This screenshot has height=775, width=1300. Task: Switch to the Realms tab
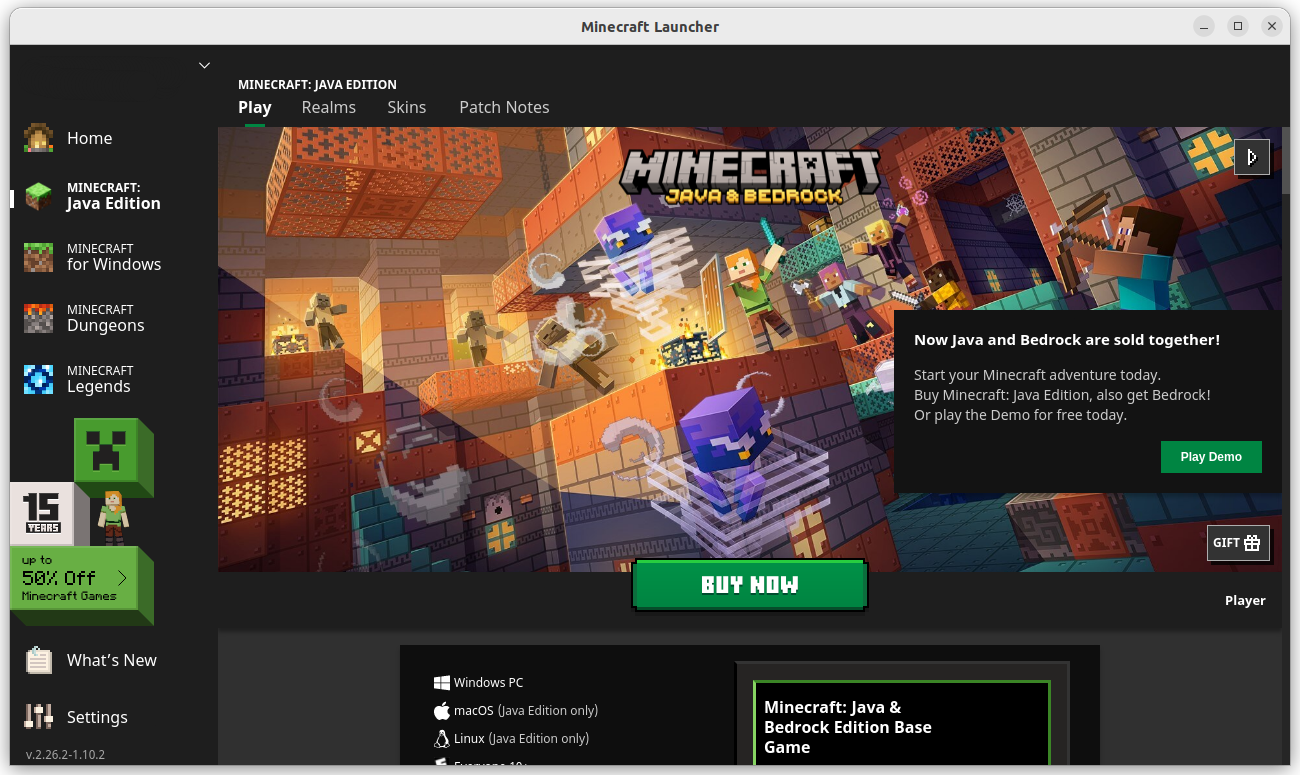tap(329, 107)
